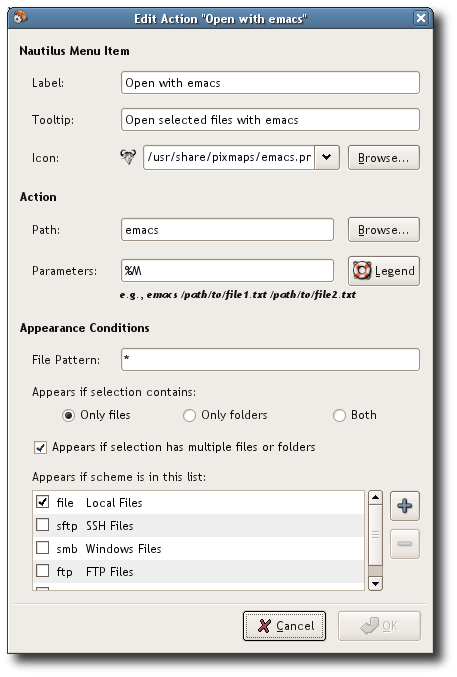Toggle multiple files or folders checkbox

click(x=41, y=447)
